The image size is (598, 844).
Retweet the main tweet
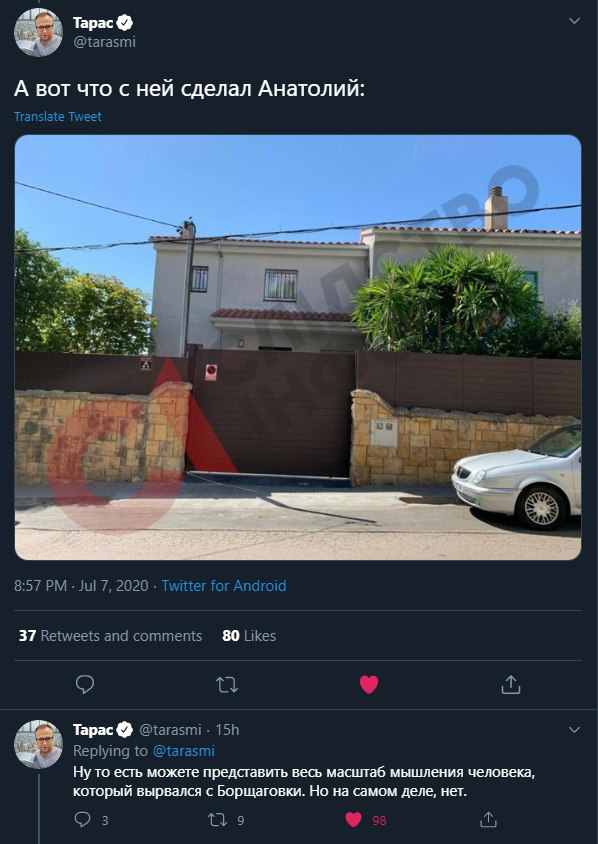tap(227, 685)
